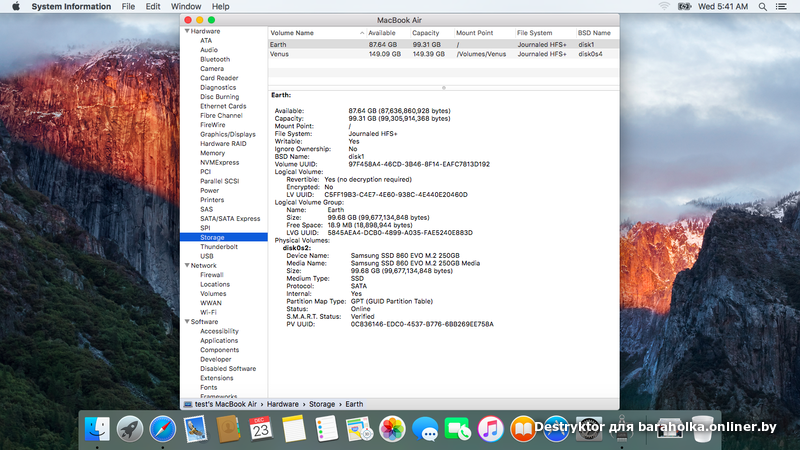
Task: Click the battery status icon
Action: [684, 6]
